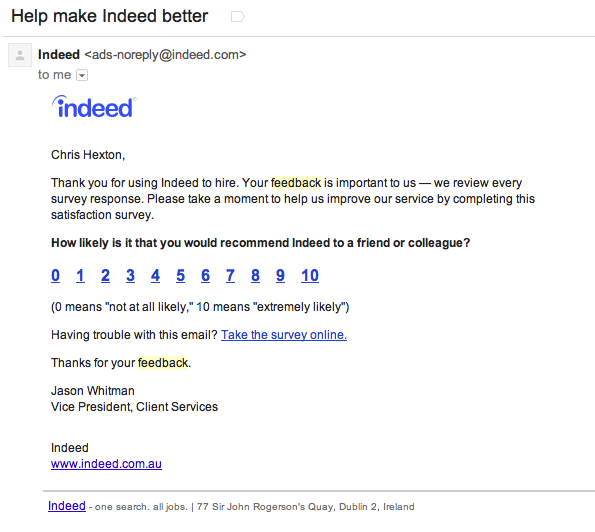Image resolution: width=595 pixels, height=532 pixels.
Task: Click the sender name Indeed
Action: (x=59, y=55)
